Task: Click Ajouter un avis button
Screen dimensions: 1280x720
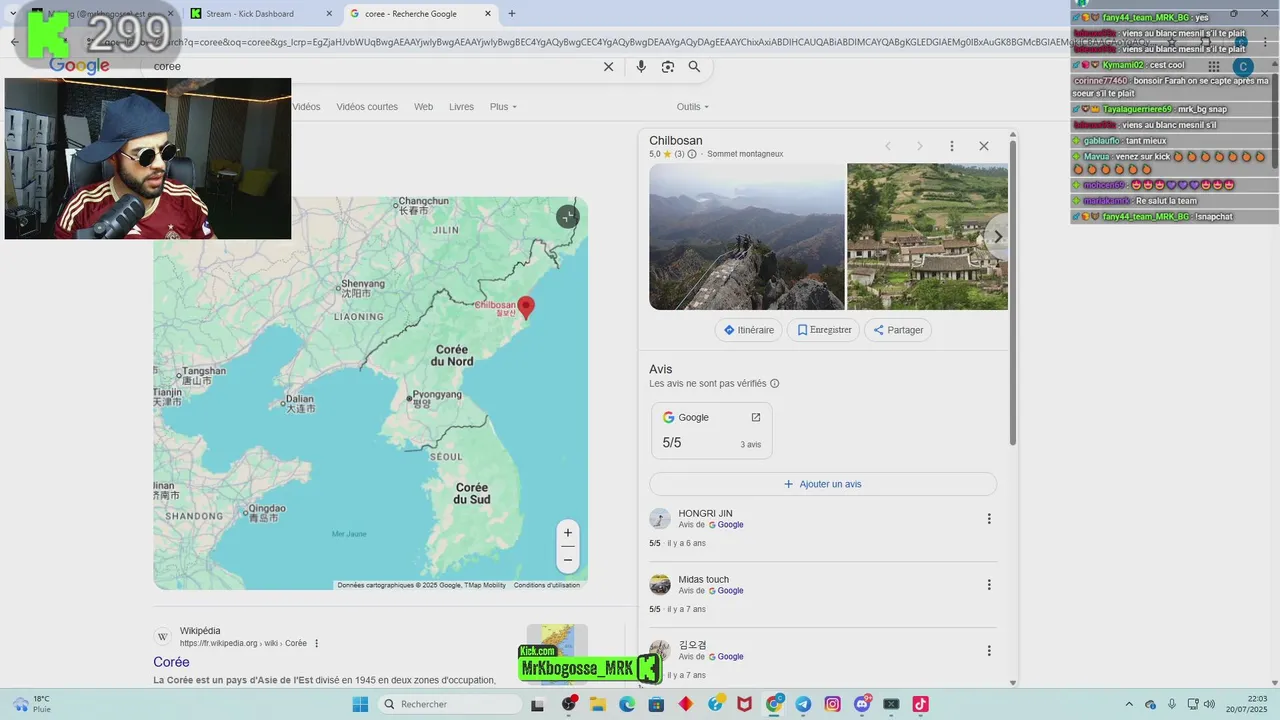Action: [x=823, y=484]
